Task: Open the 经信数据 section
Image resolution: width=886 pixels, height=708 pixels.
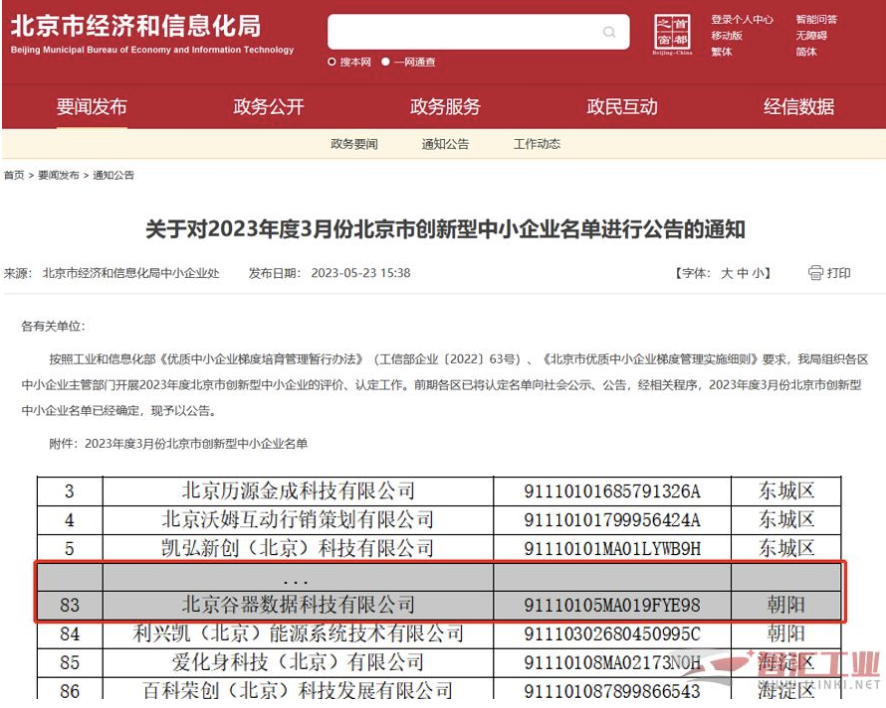Action: [x=799, y=107]
